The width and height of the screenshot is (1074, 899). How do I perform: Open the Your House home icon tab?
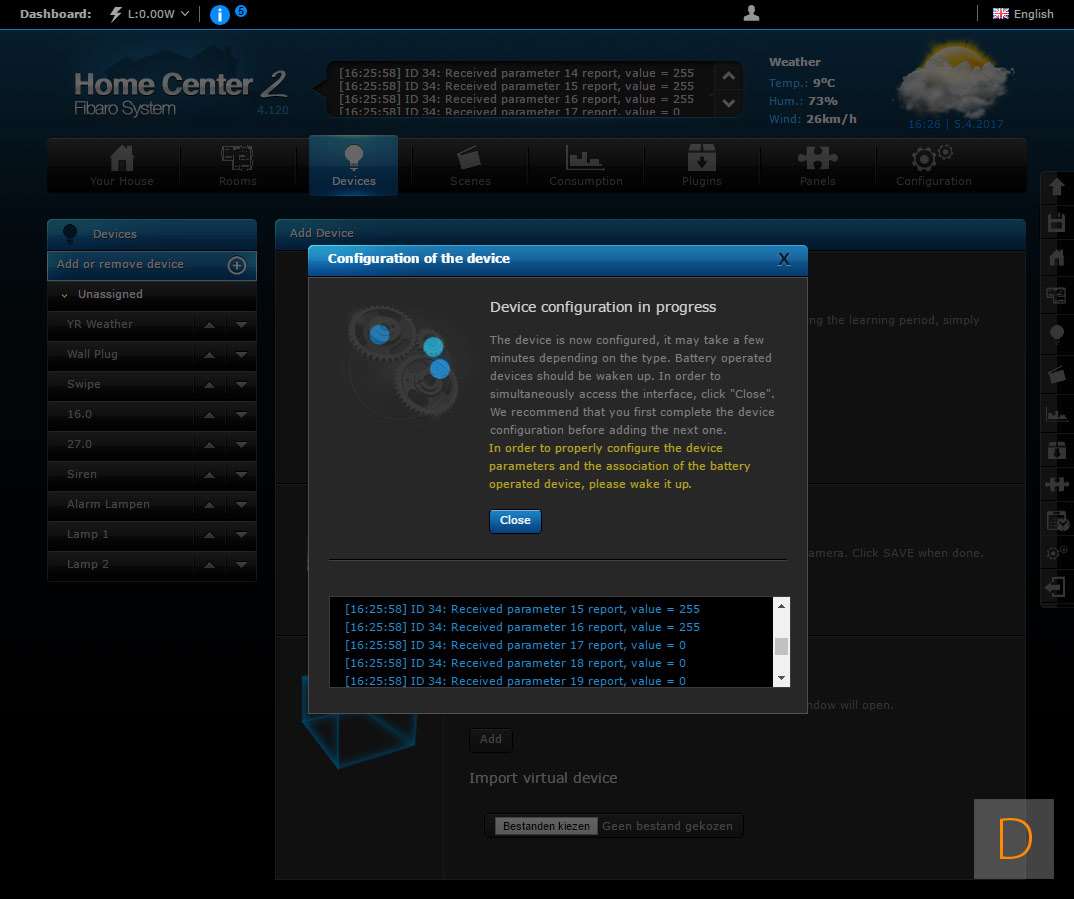[x=122, y=165]
